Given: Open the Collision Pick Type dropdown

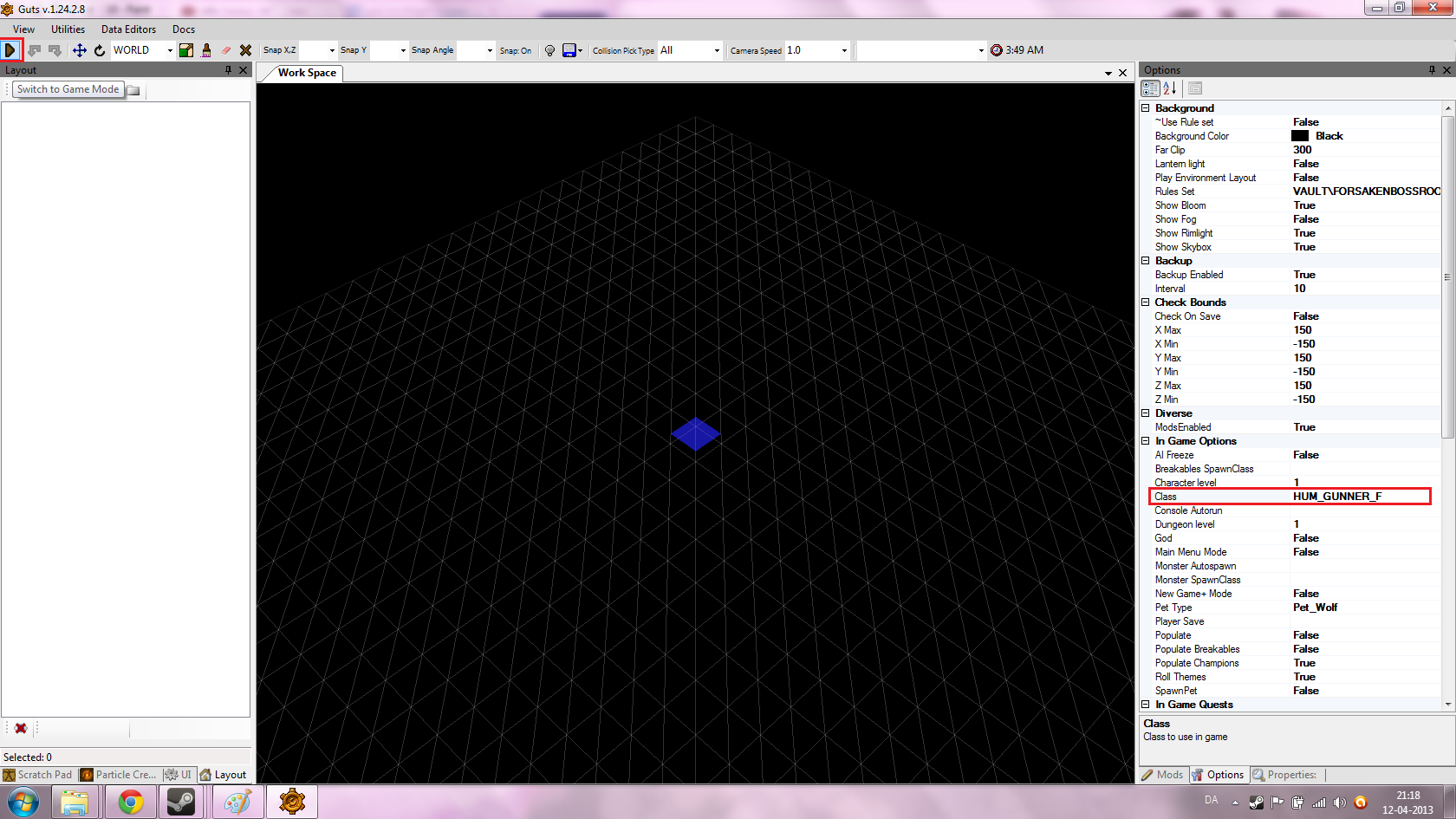Looking at the screenshot, I should (717, 50).
